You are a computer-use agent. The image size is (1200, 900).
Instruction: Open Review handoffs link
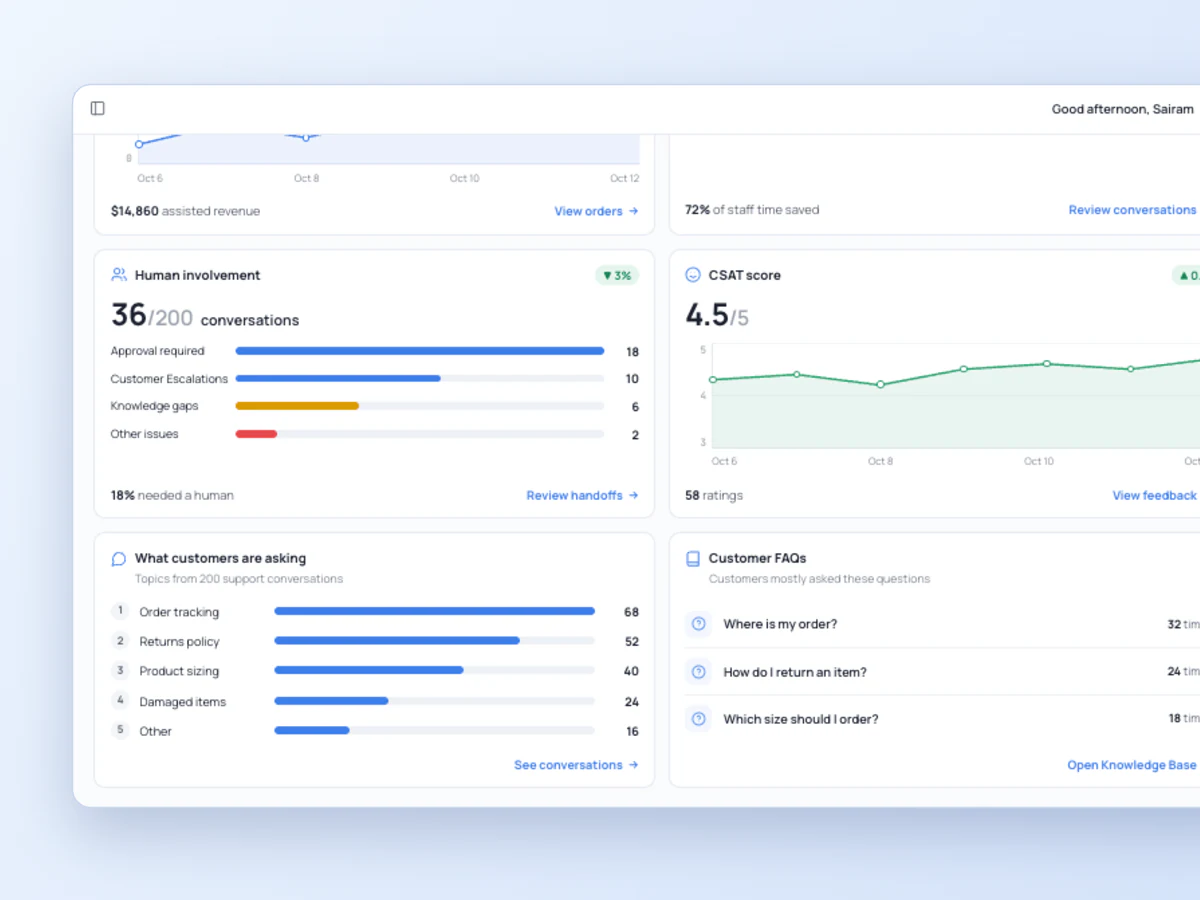click(x=582, y=495)
